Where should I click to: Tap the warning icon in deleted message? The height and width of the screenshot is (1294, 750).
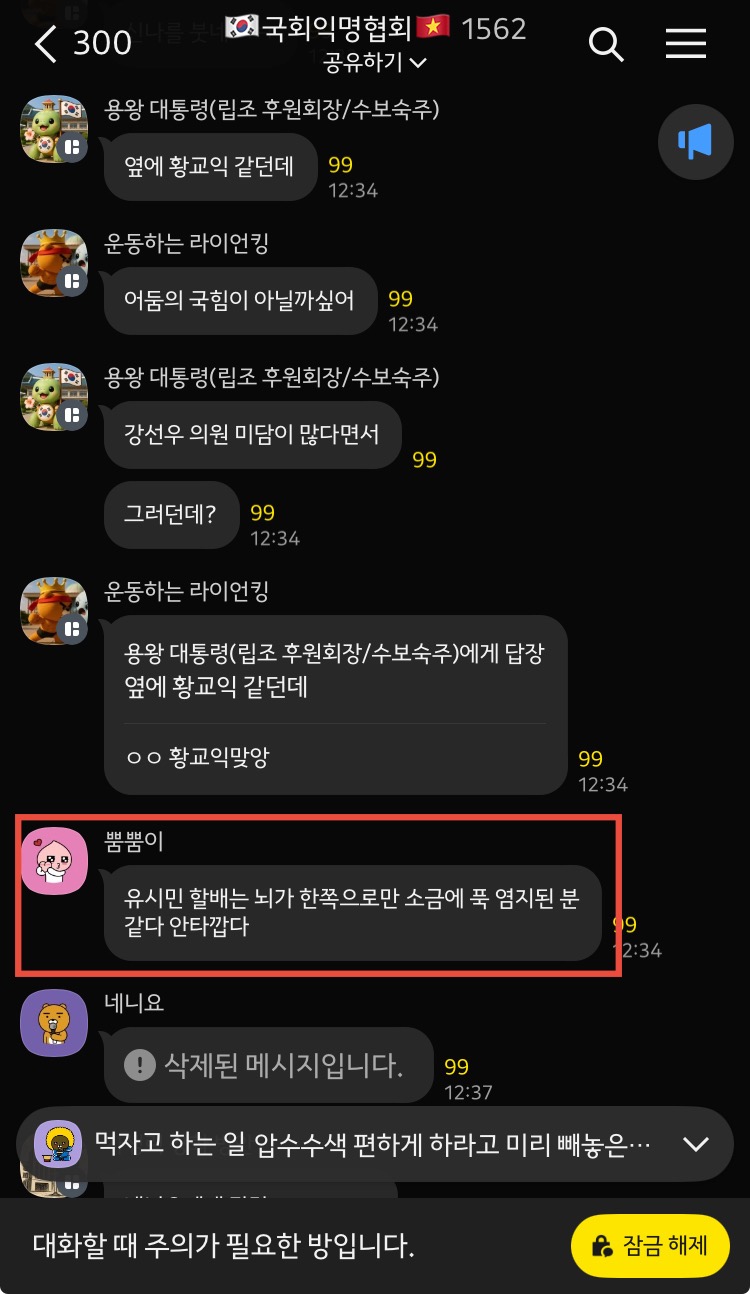(x=139, y=1065)
